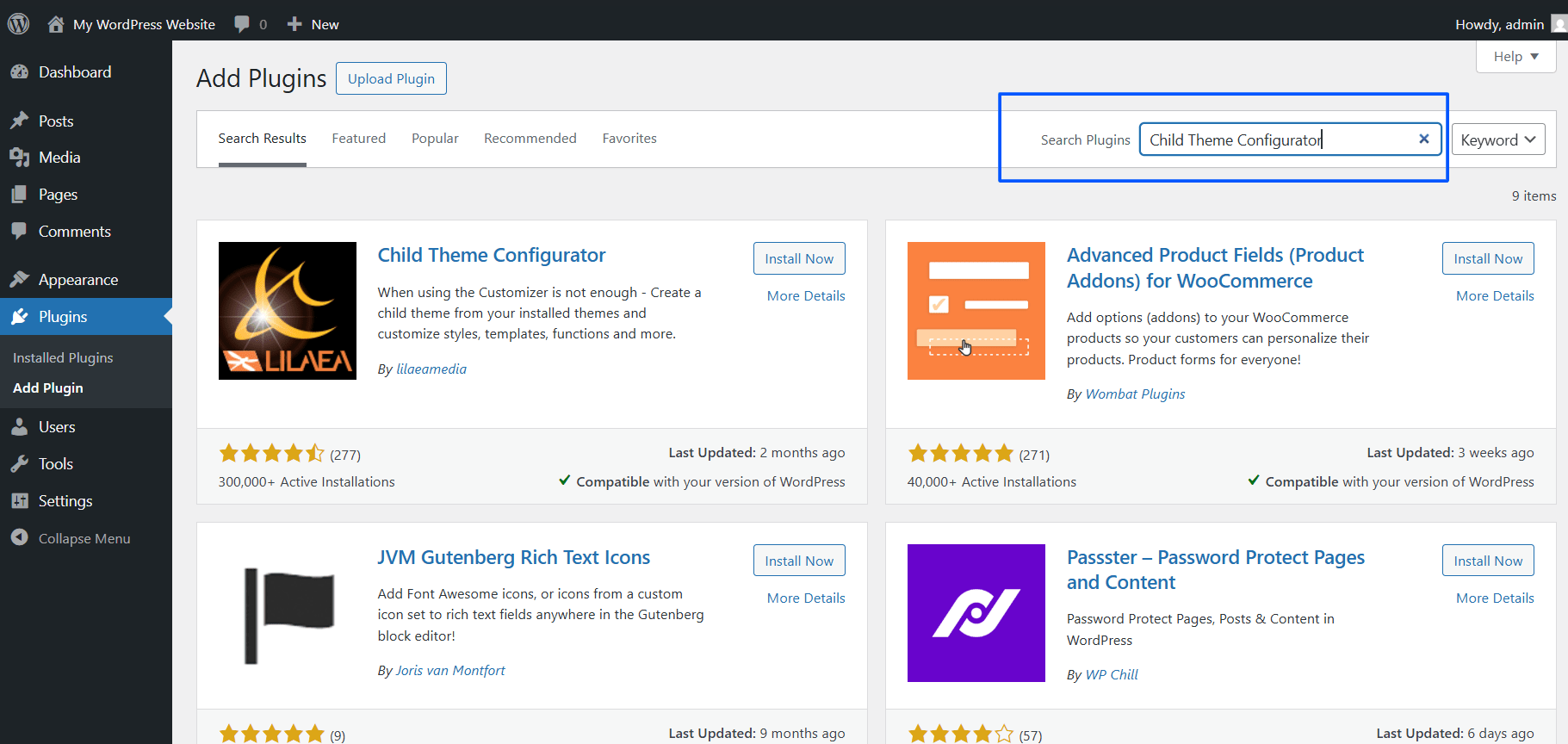Open Installed Plugins submenu item
The image size is (1568, 744).
[x=63, y=357]
